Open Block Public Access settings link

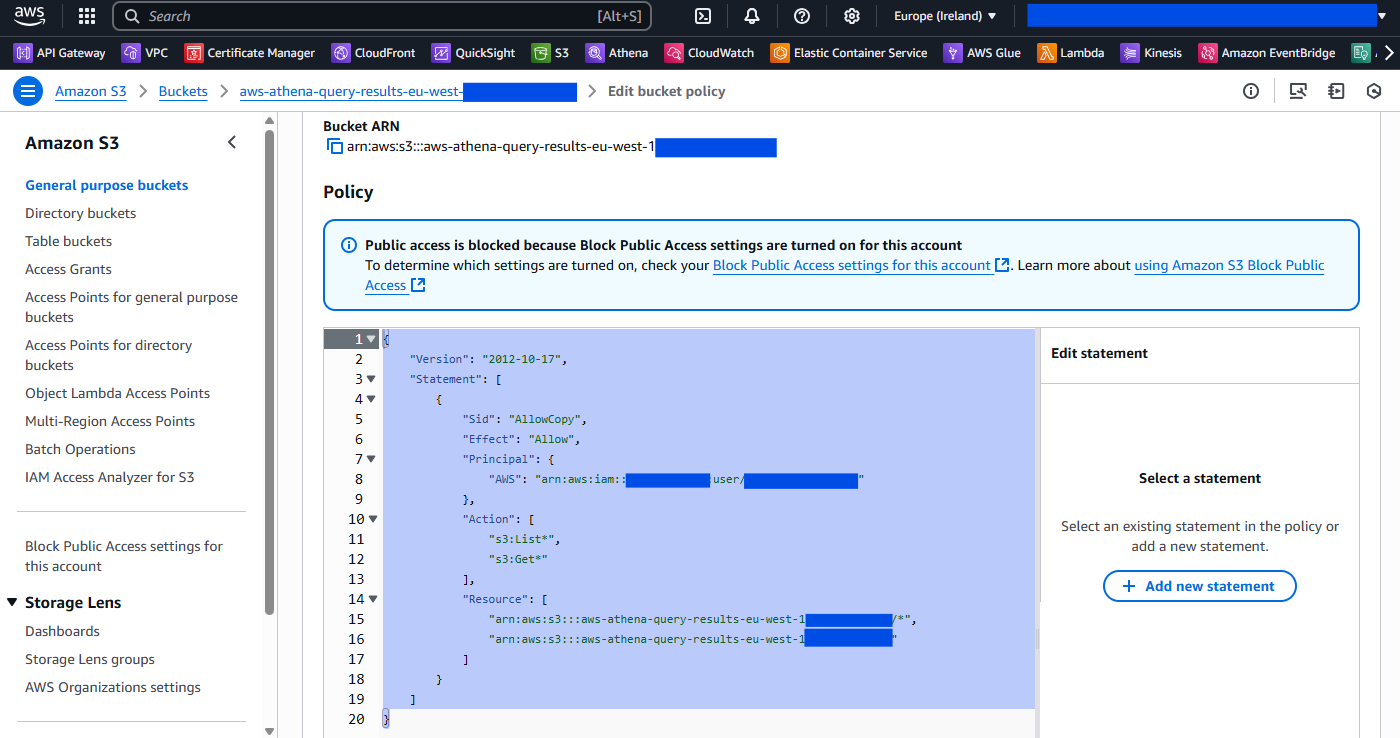(862, 265)
